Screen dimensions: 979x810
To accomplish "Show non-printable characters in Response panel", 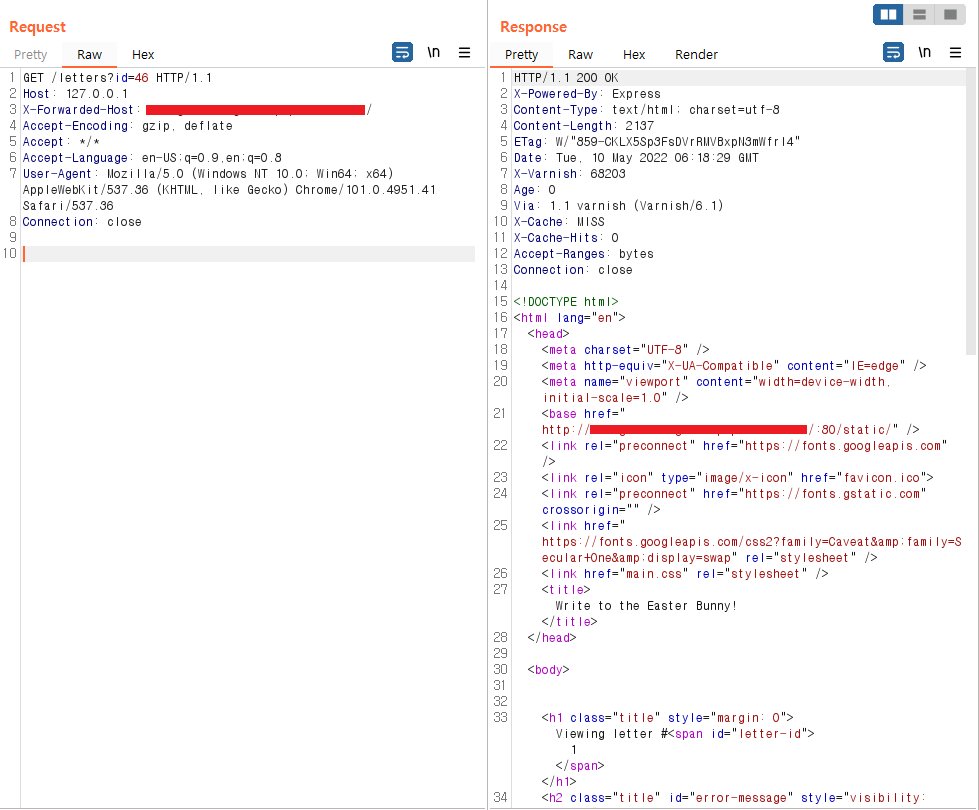I will (x=925, y=52).
